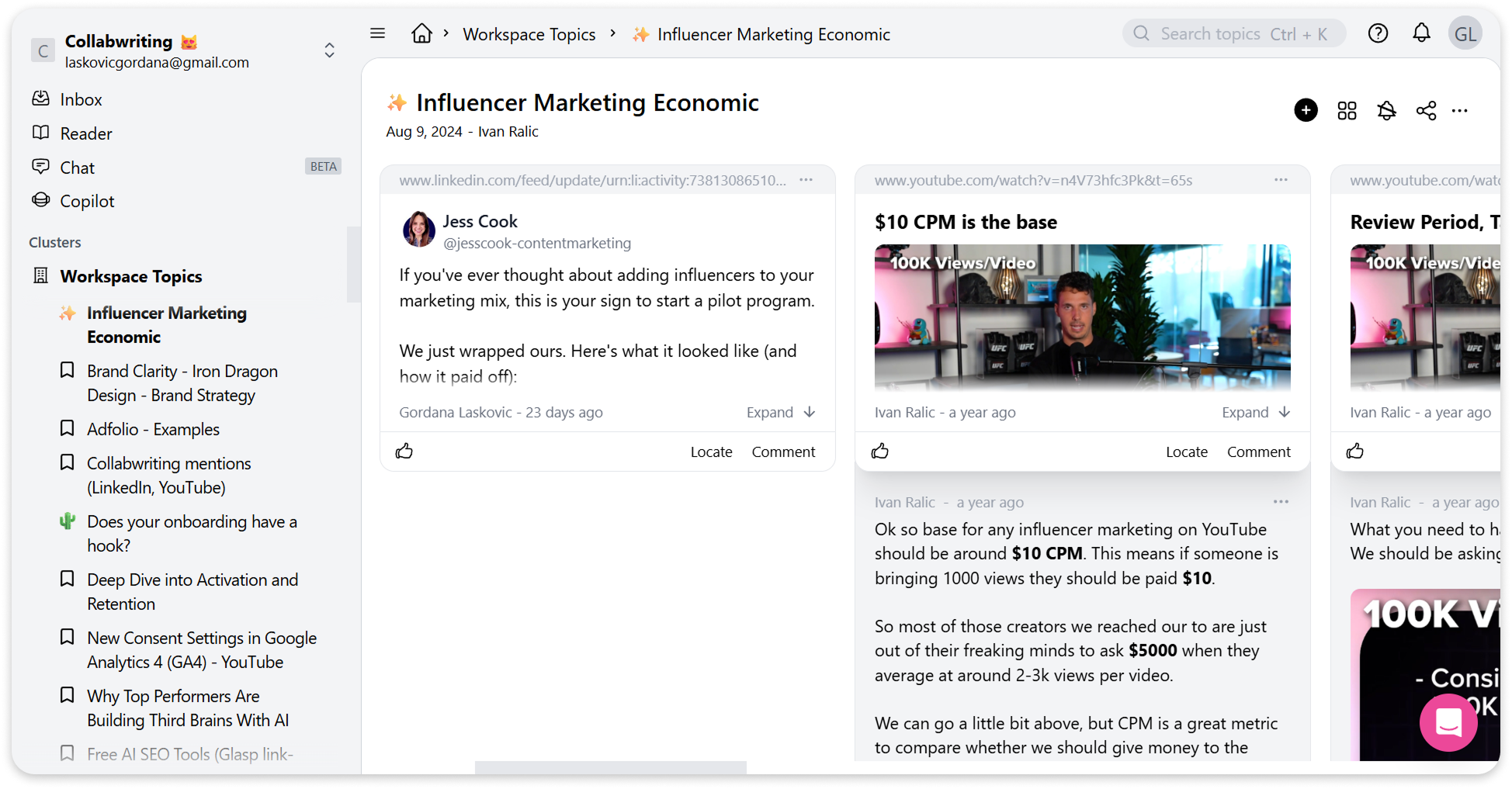Like the $10 CPM video card
Screen dimensions: 1512x789
tap(879, 451)
